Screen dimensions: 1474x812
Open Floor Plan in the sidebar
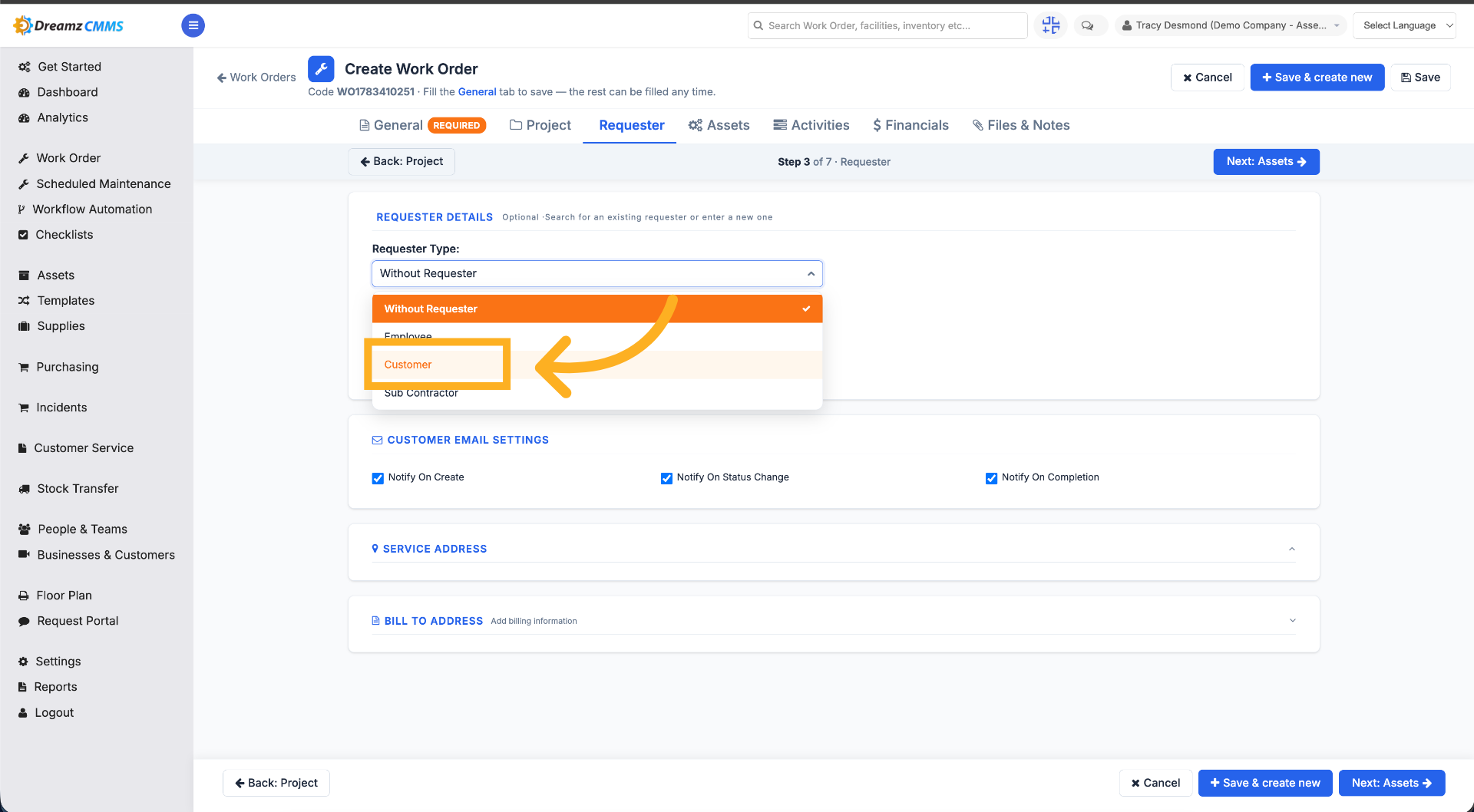(x=64, y=596)
